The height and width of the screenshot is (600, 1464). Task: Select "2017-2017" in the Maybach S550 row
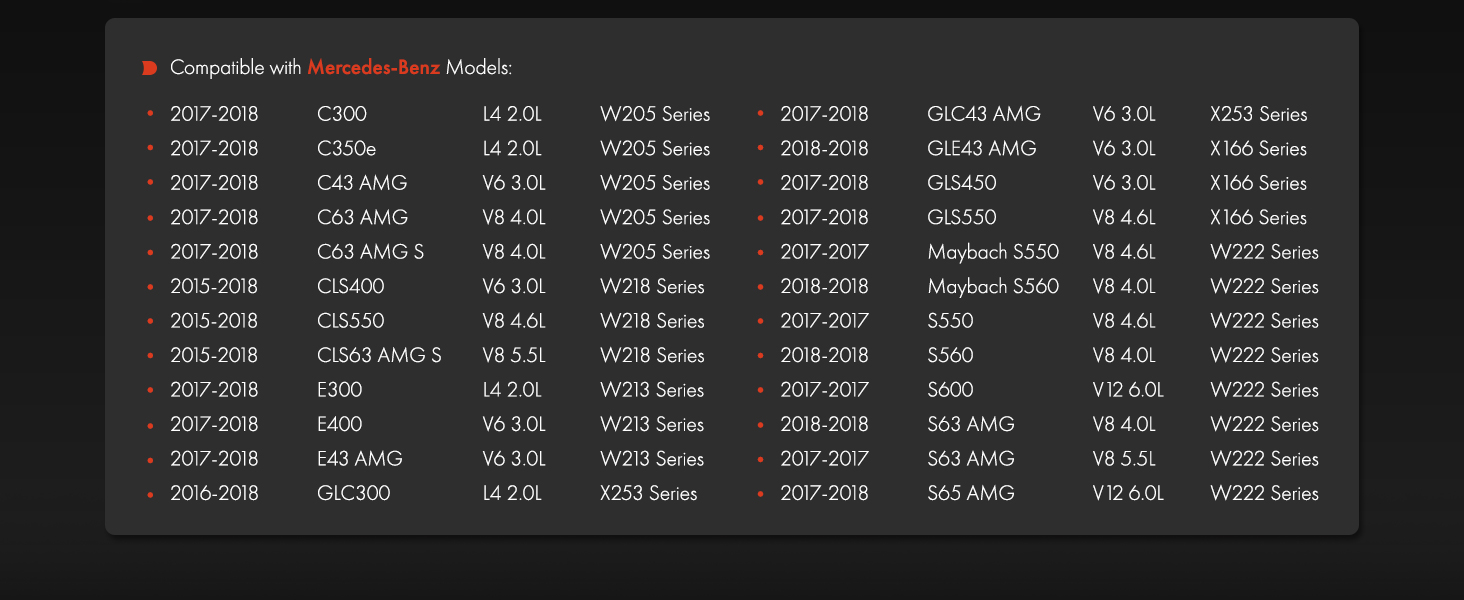(x=824, y=252)
